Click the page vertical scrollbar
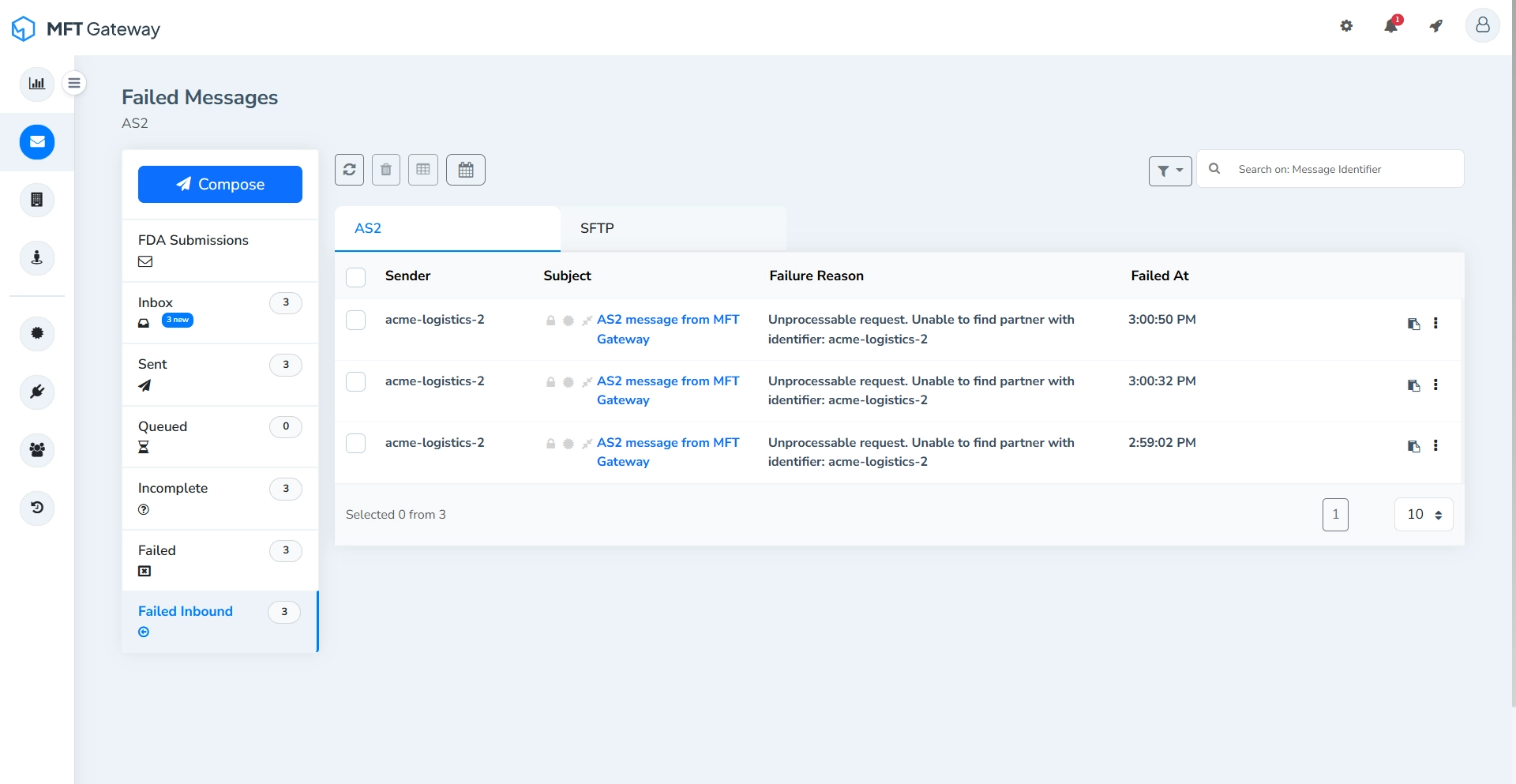1516x784 pixels. point(1513,353)
